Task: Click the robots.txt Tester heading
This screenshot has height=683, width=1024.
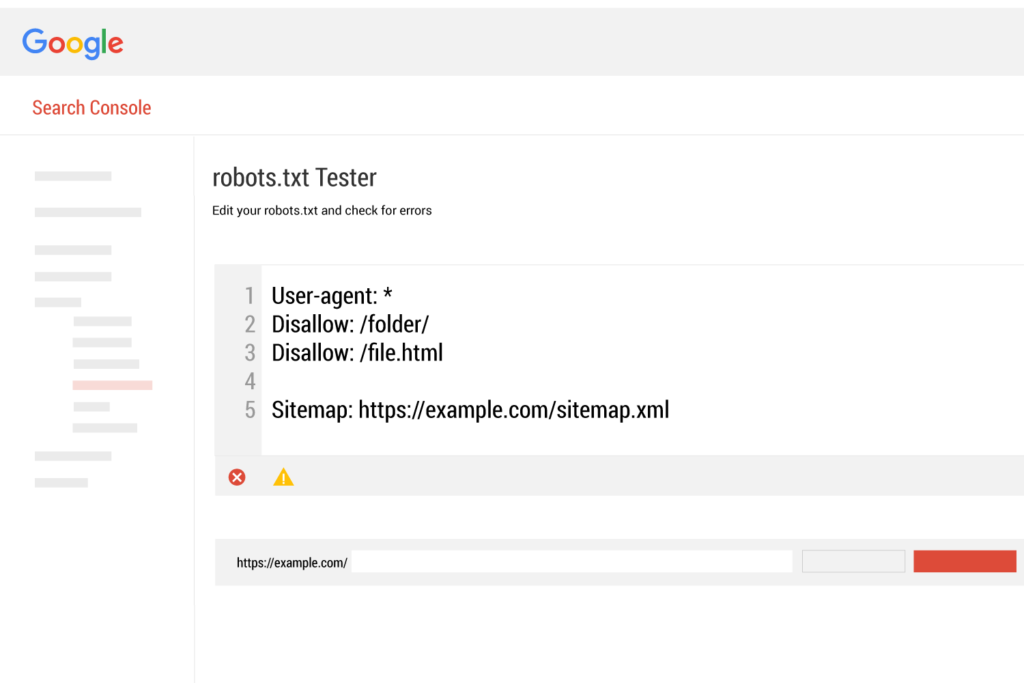Action: [x=293, y=177]
